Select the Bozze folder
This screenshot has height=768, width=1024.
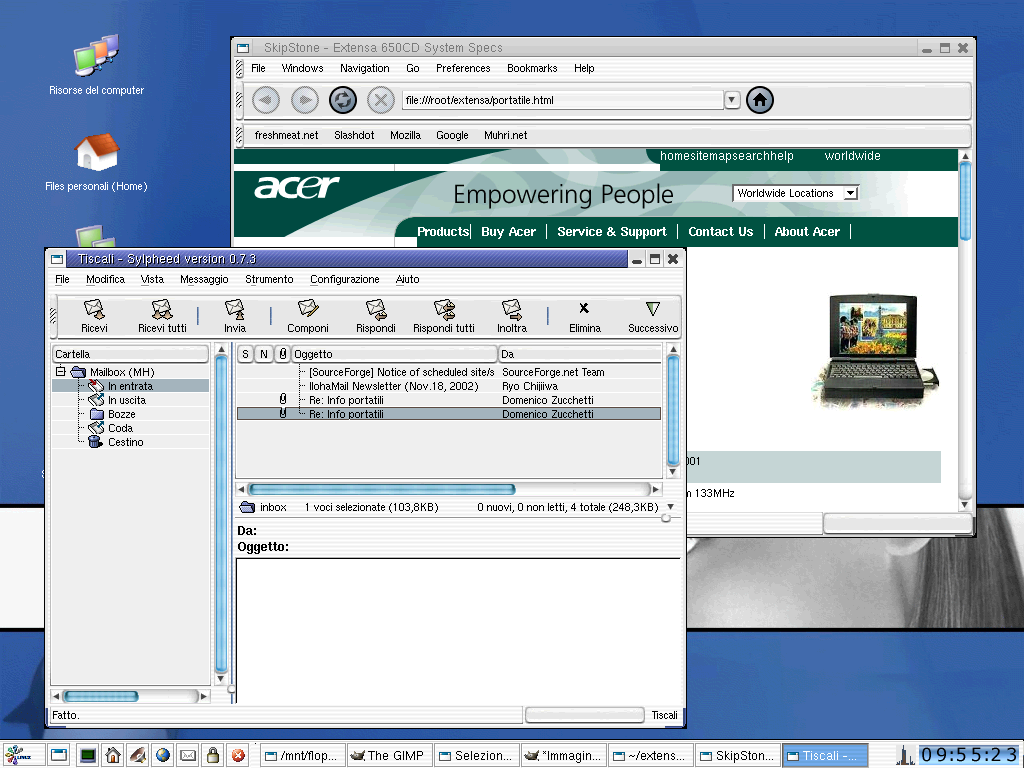121,414
